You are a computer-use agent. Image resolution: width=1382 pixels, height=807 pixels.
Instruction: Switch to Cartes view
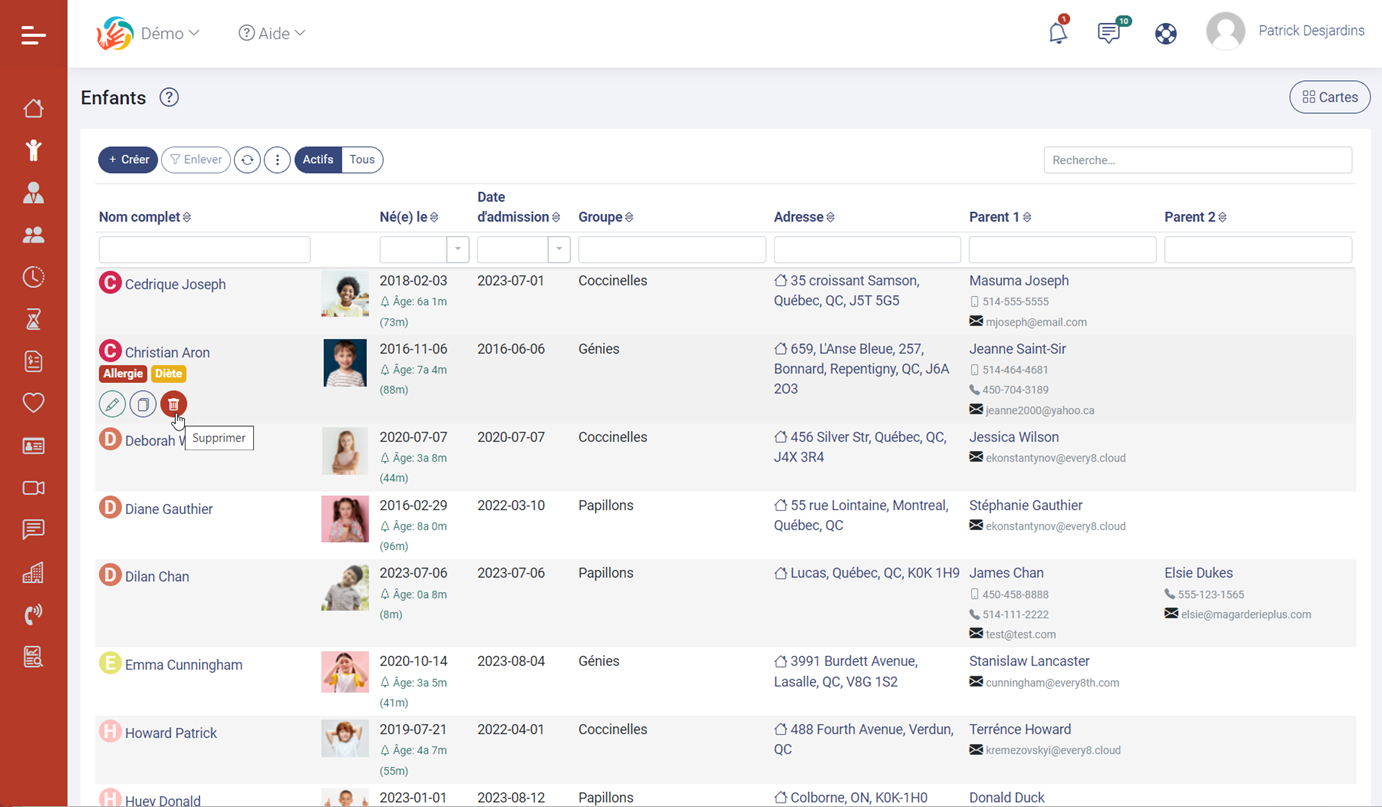pos(1329,97)
